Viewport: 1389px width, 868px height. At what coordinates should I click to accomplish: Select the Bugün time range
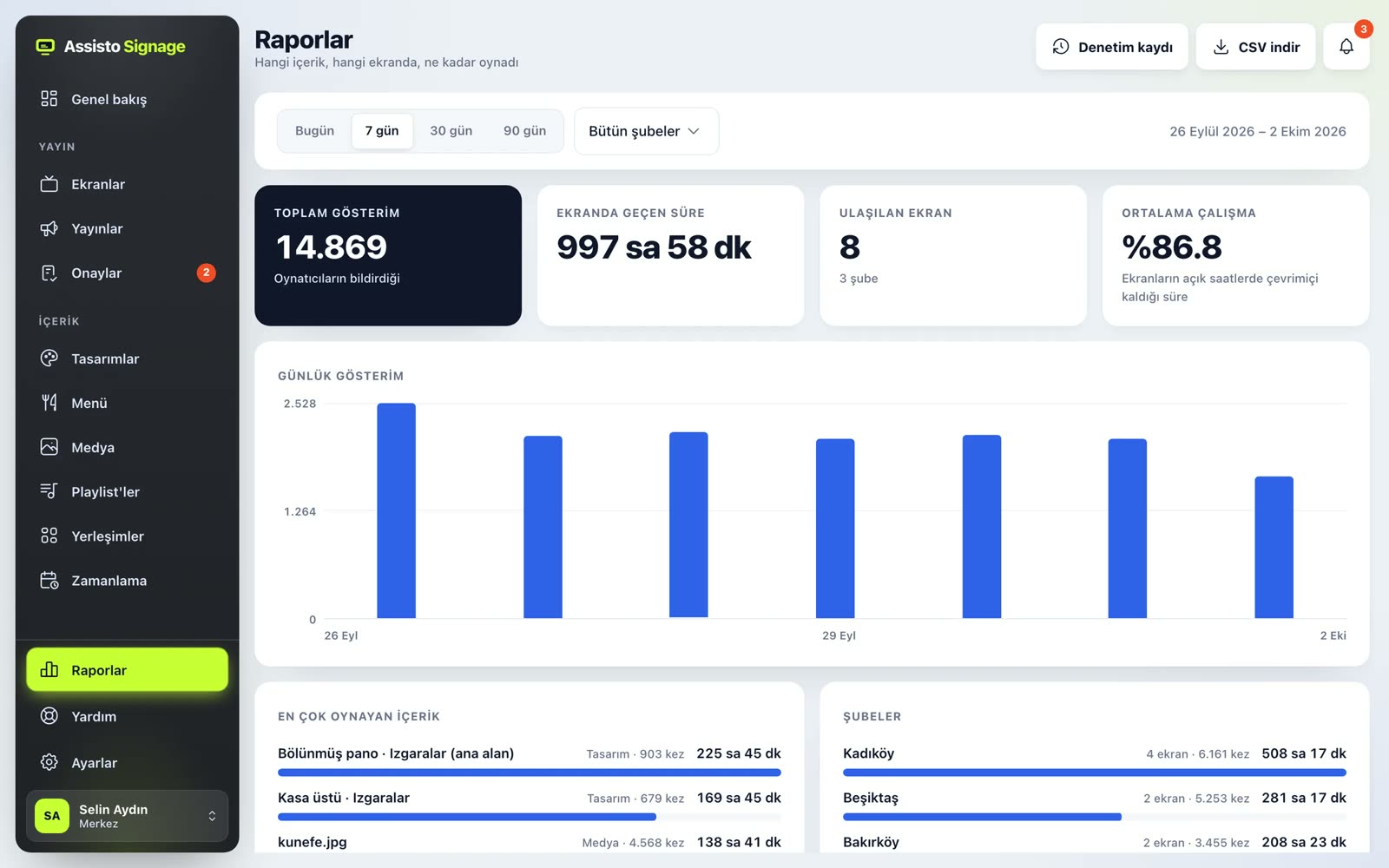tap(314, 131)
